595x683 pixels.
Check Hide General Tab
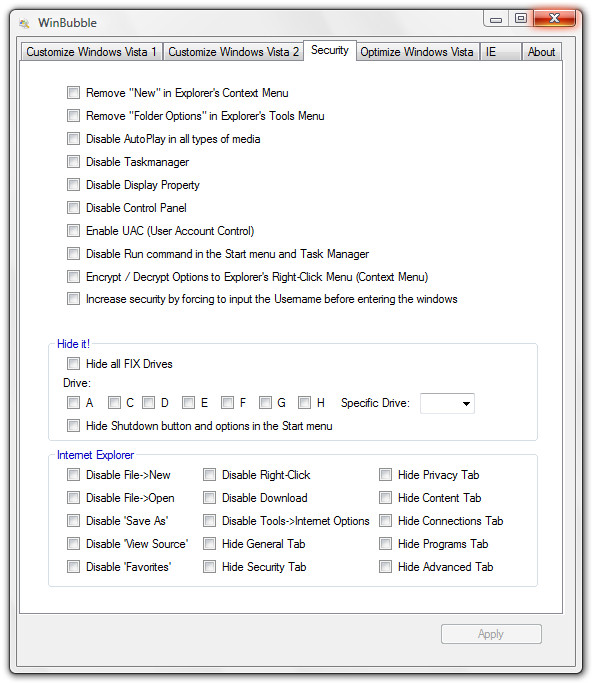tap(210, 544)
